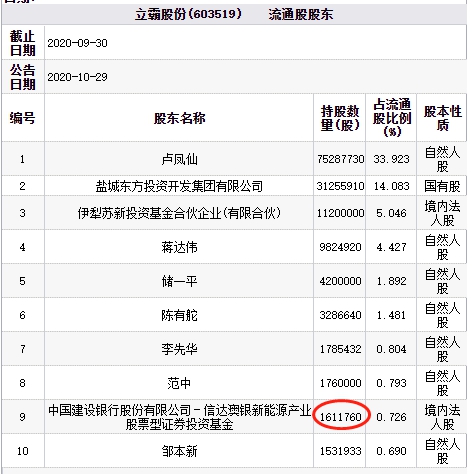
Task: Select percentage 0.793
Action: tap(391, 383)
